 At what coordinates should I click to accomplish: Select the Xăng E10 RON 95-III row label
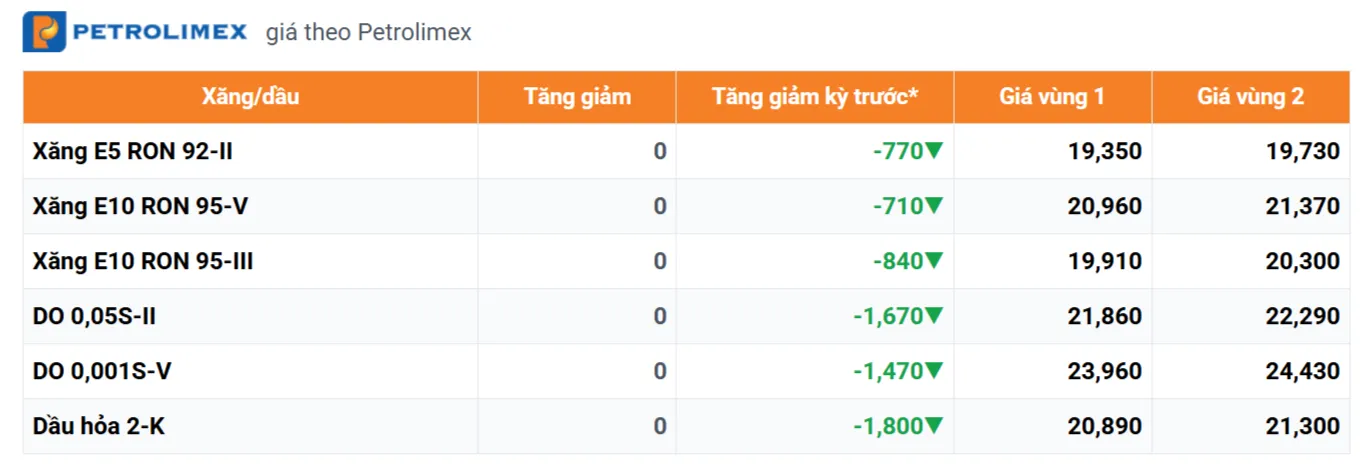143,262
